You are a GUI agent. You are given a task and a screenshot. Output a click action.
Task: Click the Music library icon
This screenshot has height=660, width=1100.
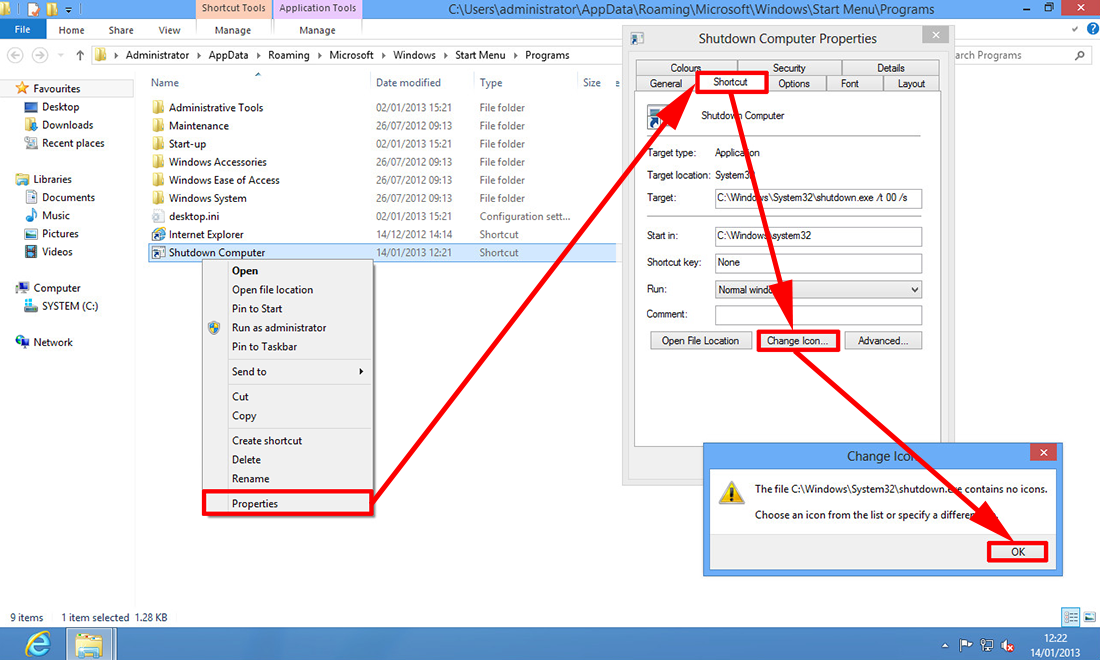(x=31, y=215)
